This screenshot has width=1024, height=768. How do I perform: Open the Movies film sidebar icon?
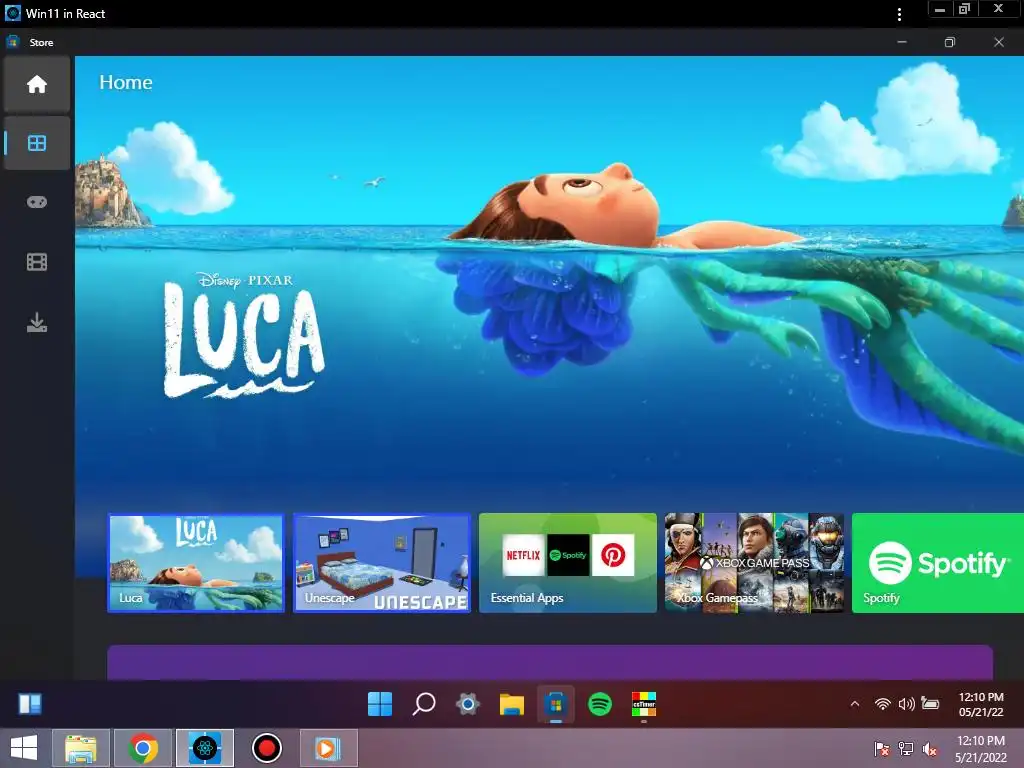pos(37,262)
